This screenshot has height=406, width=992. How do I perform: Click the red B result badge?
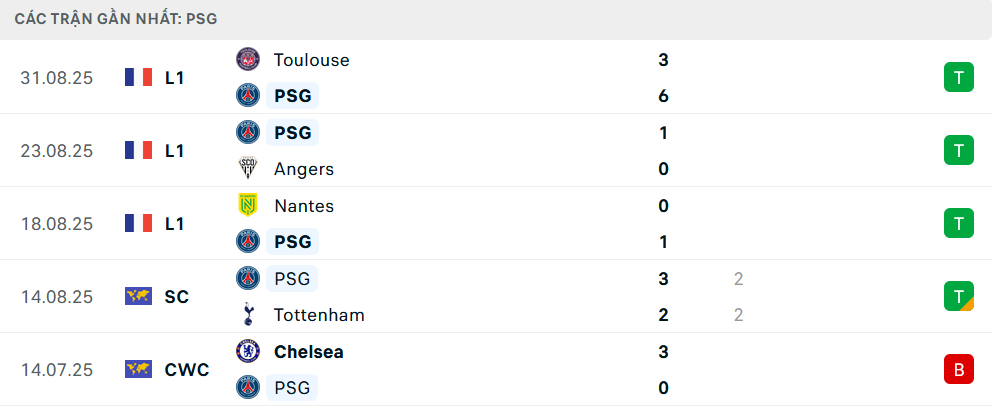pos(958,370)
